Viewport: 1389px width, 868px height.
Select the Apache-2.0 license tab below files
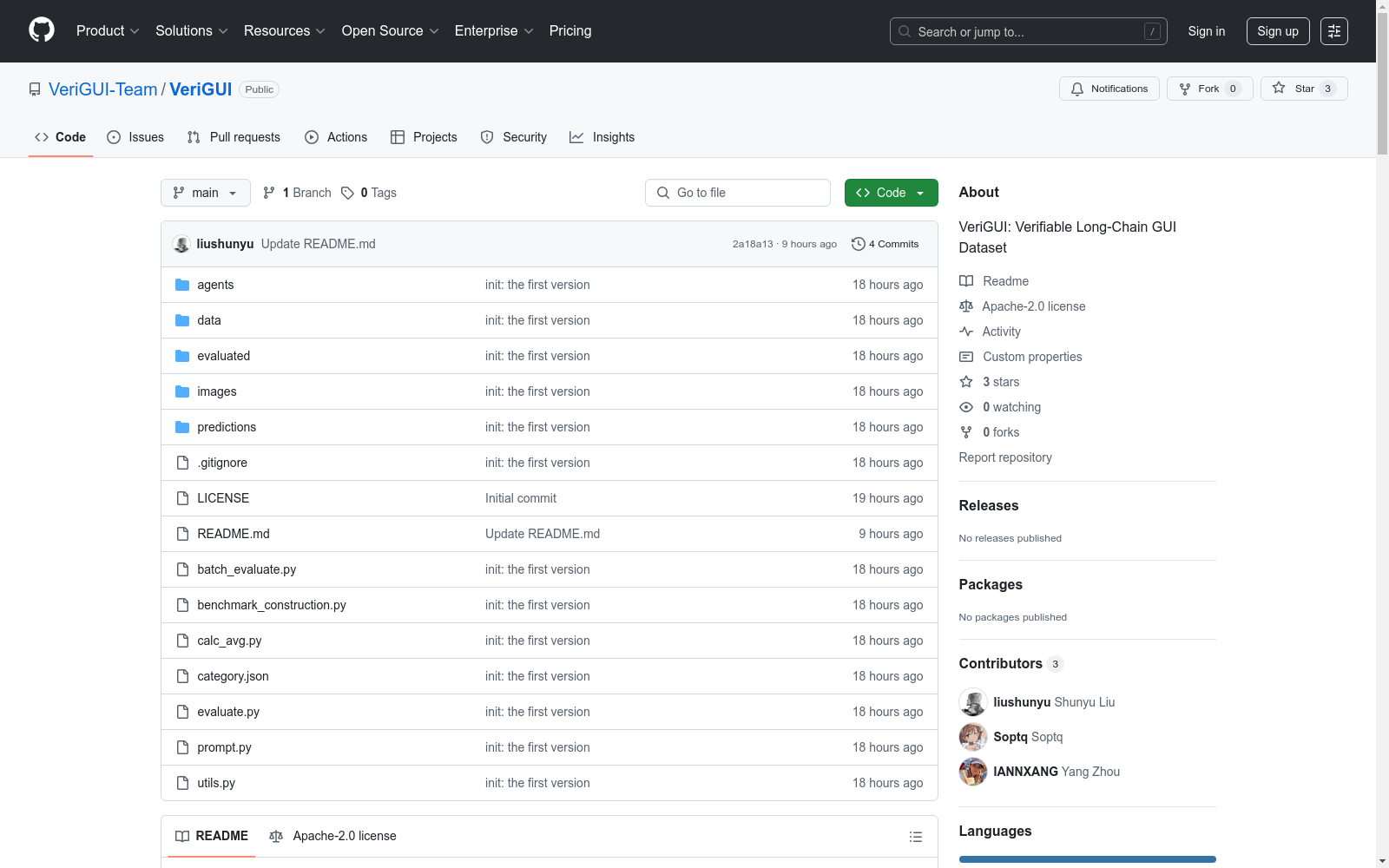[x=332, y=836]
